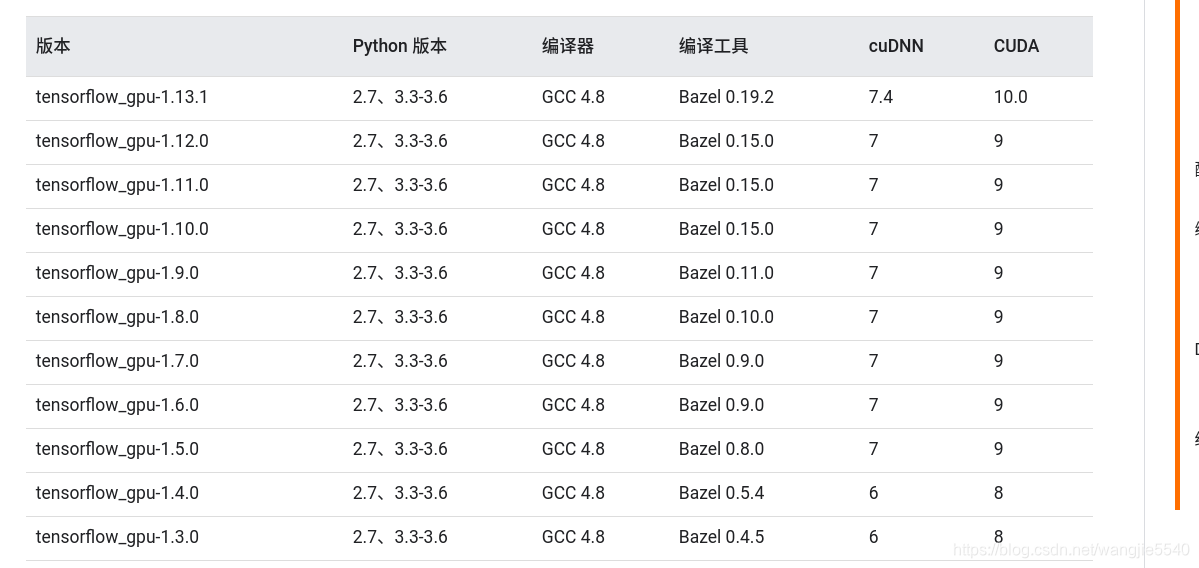Click CUDA value 10.0
Screen dimensions: 1199x568
(x=1010, y=97)
